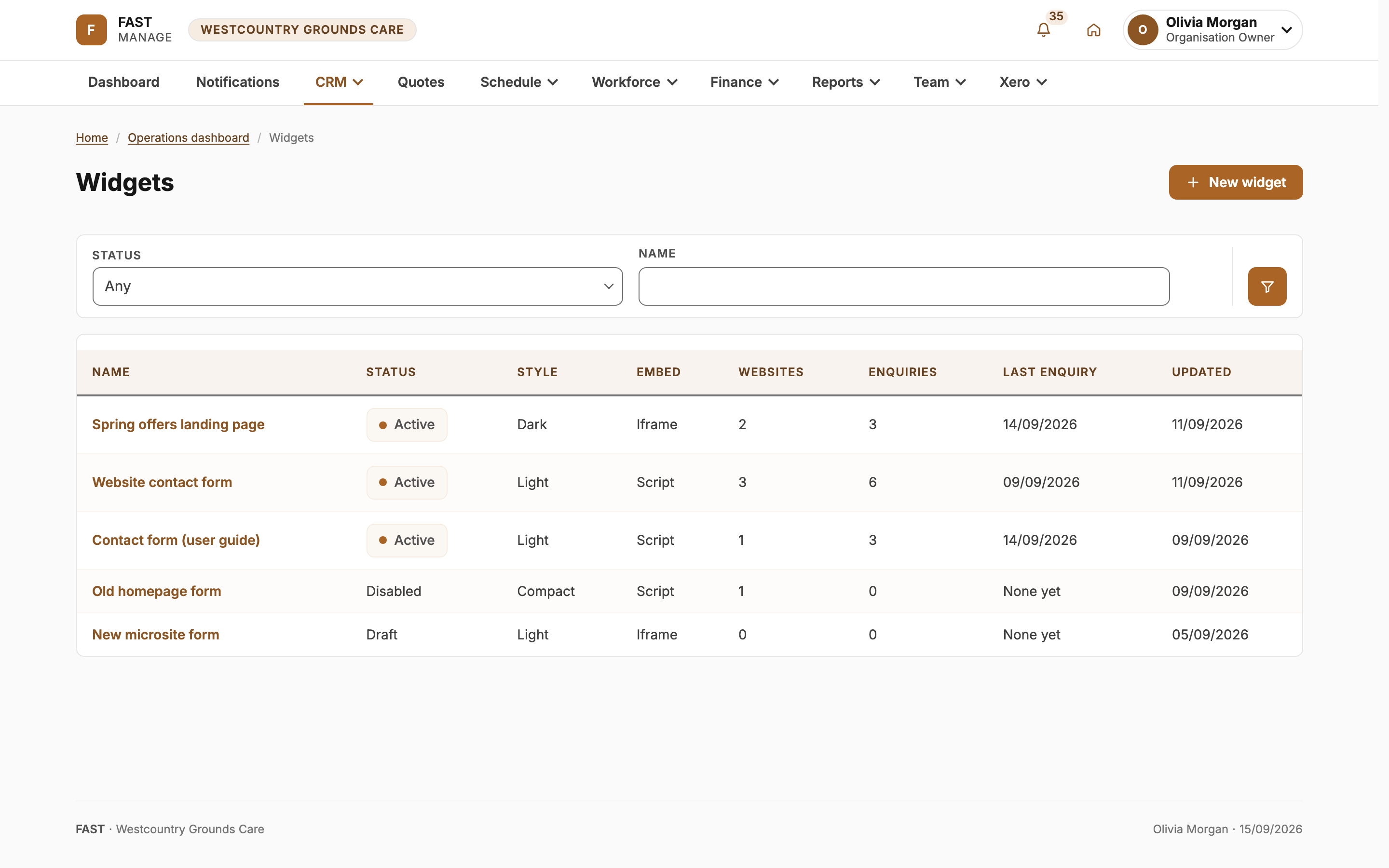This screenshot has height=868, width=1389.
Task: Open Old homepage form widget
Action: (156, 591)
